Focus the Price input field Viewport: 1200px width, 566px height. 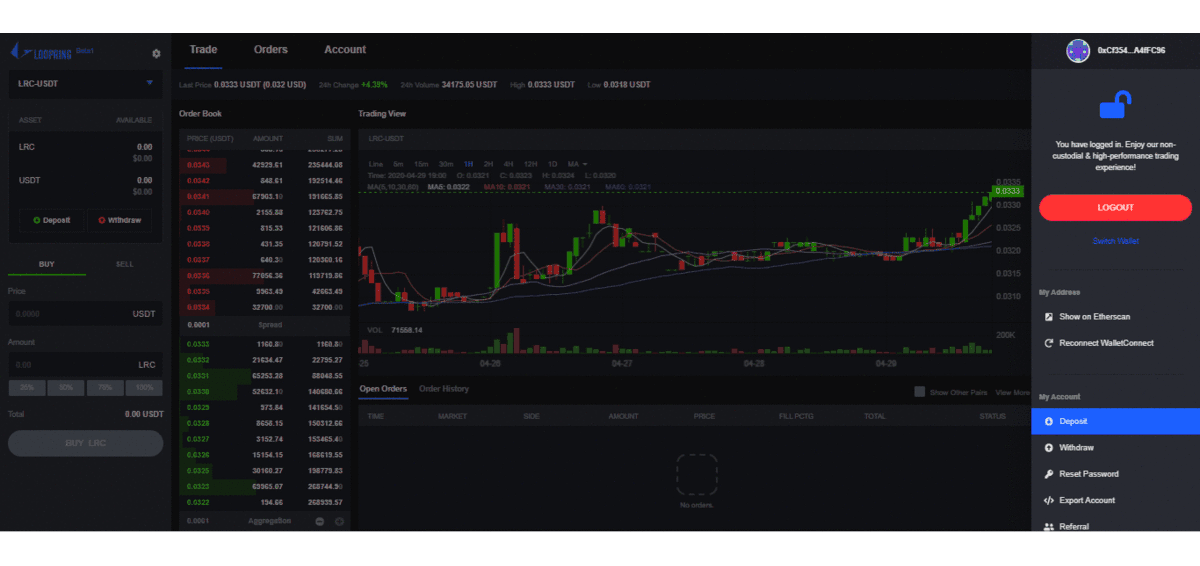point(85,313)
